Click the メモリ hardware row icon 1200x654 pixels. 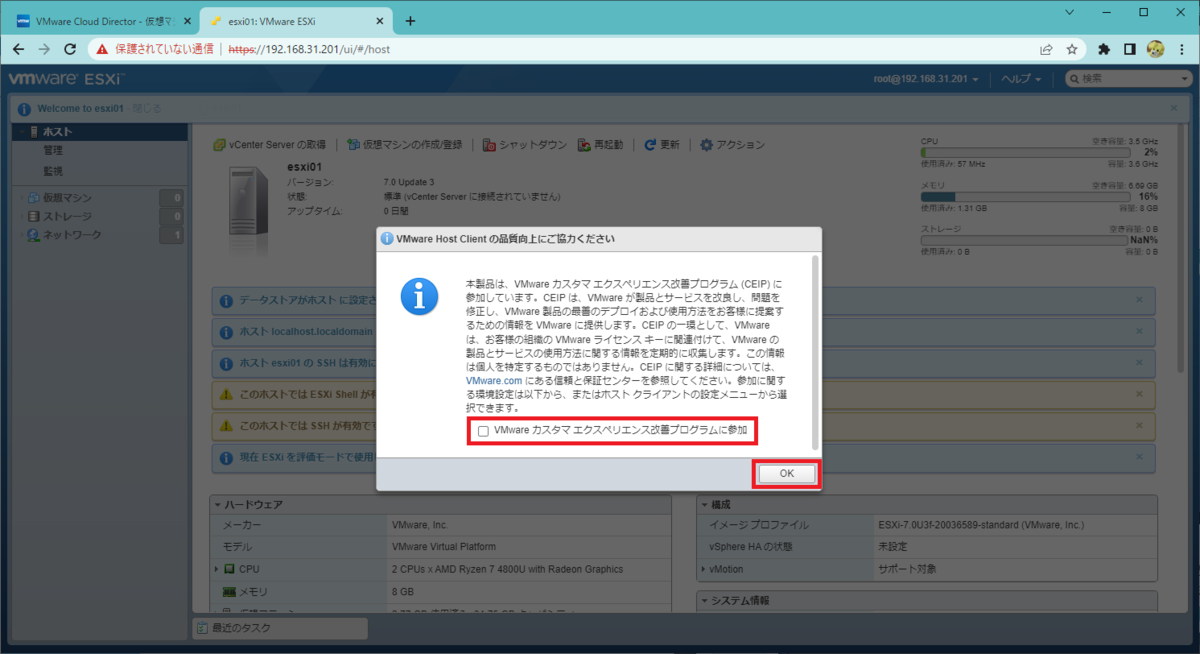point(229,591)
